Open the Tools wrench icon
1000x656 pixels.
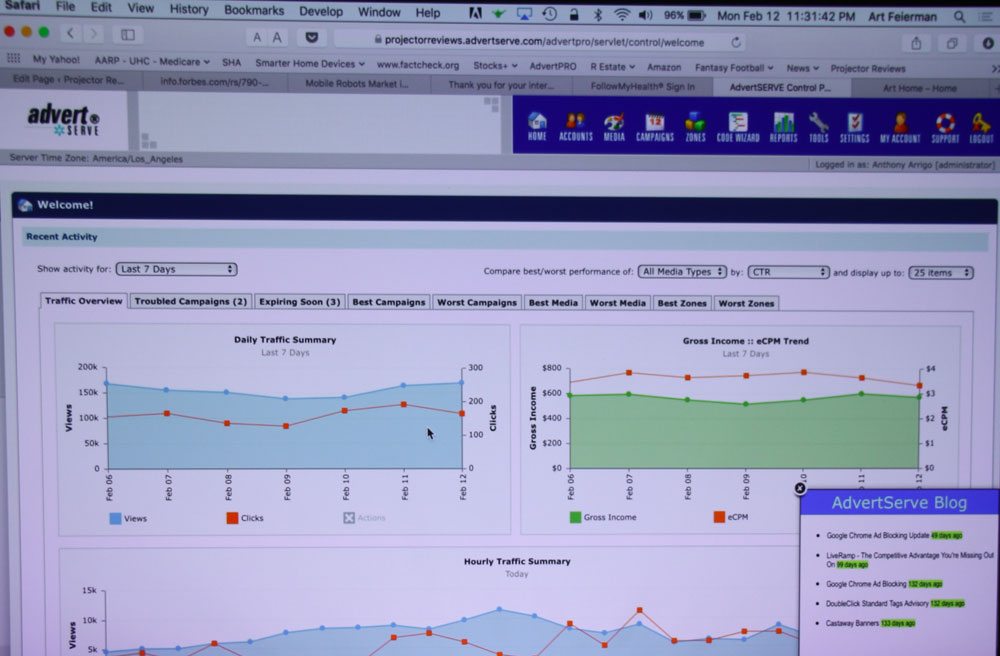818,128
